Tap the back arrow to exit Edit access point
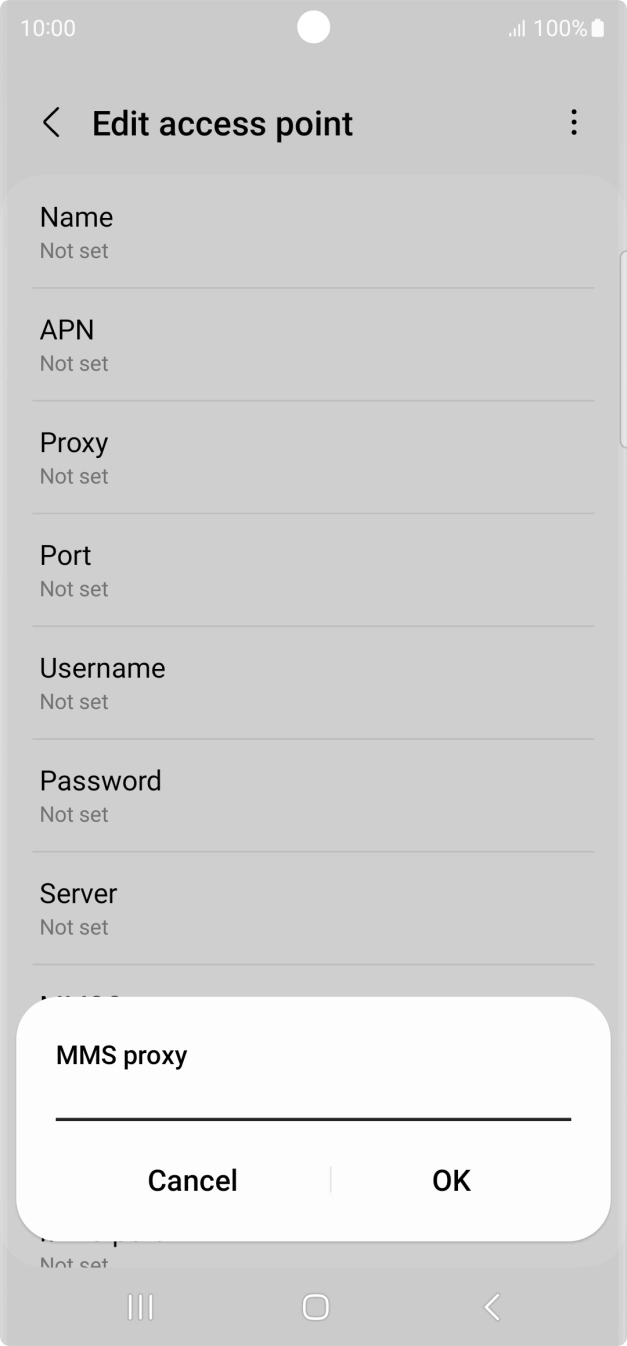This screenshot has width=627, height=1346. coord(51,122)
